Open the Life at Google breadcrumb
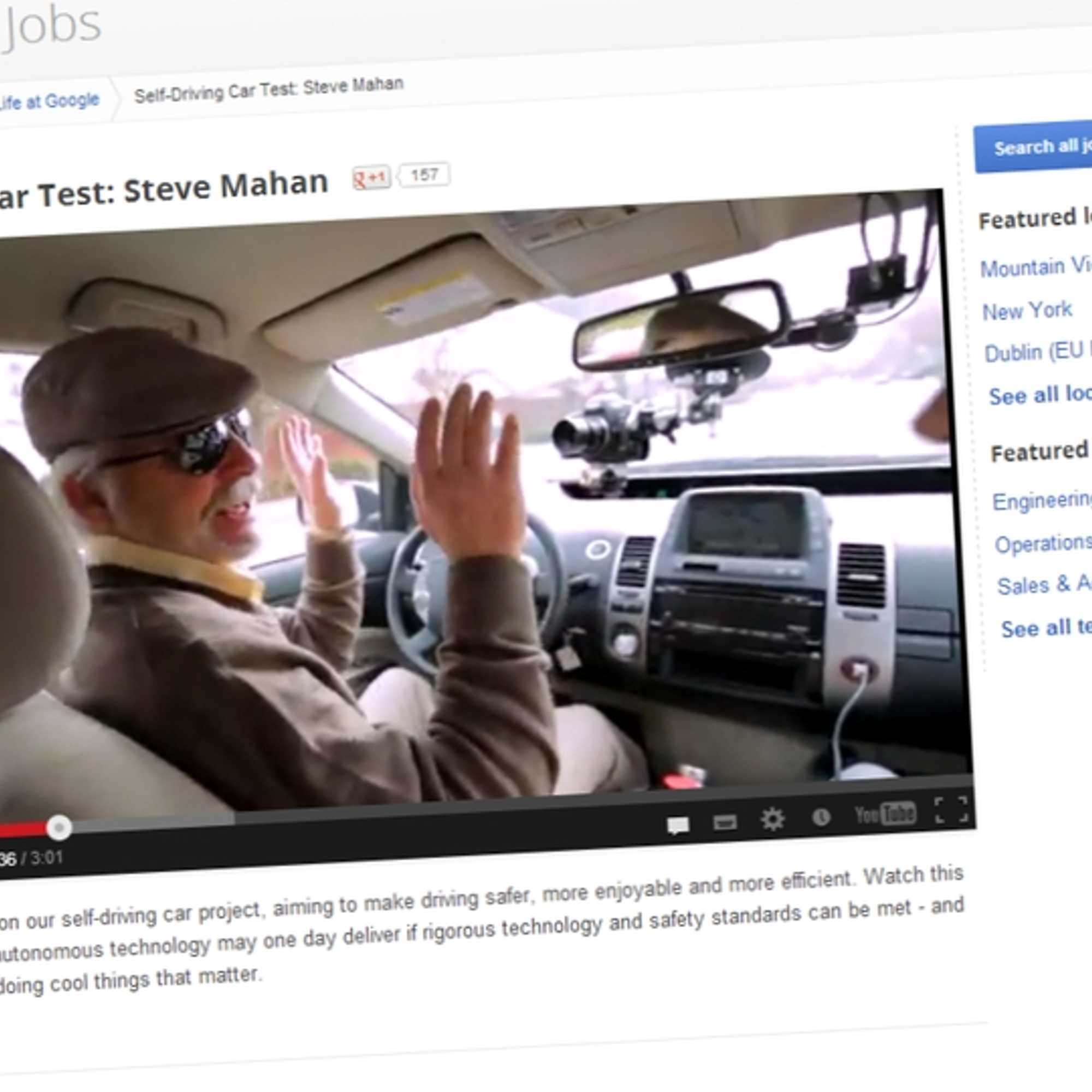The image size is (1092, 1092). tap(50, 102)
